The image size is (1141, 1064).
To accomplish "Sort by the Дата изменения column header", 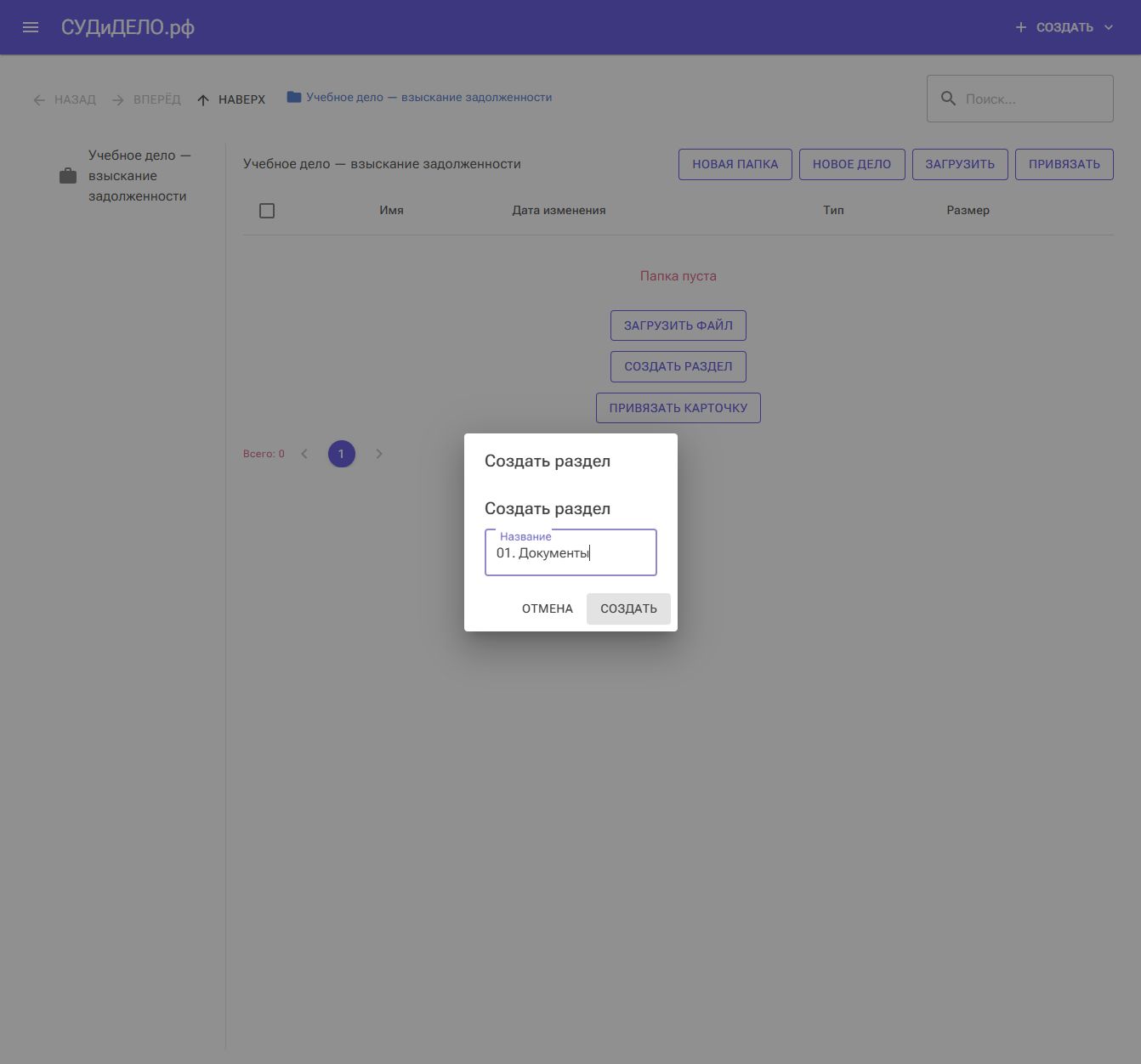I will [x=559, y=210].
